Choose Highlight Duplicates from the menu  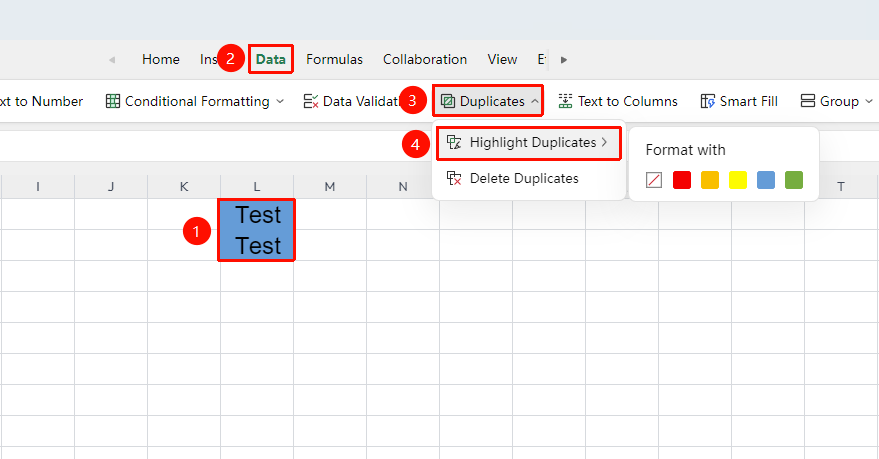[x=529, y=143]
